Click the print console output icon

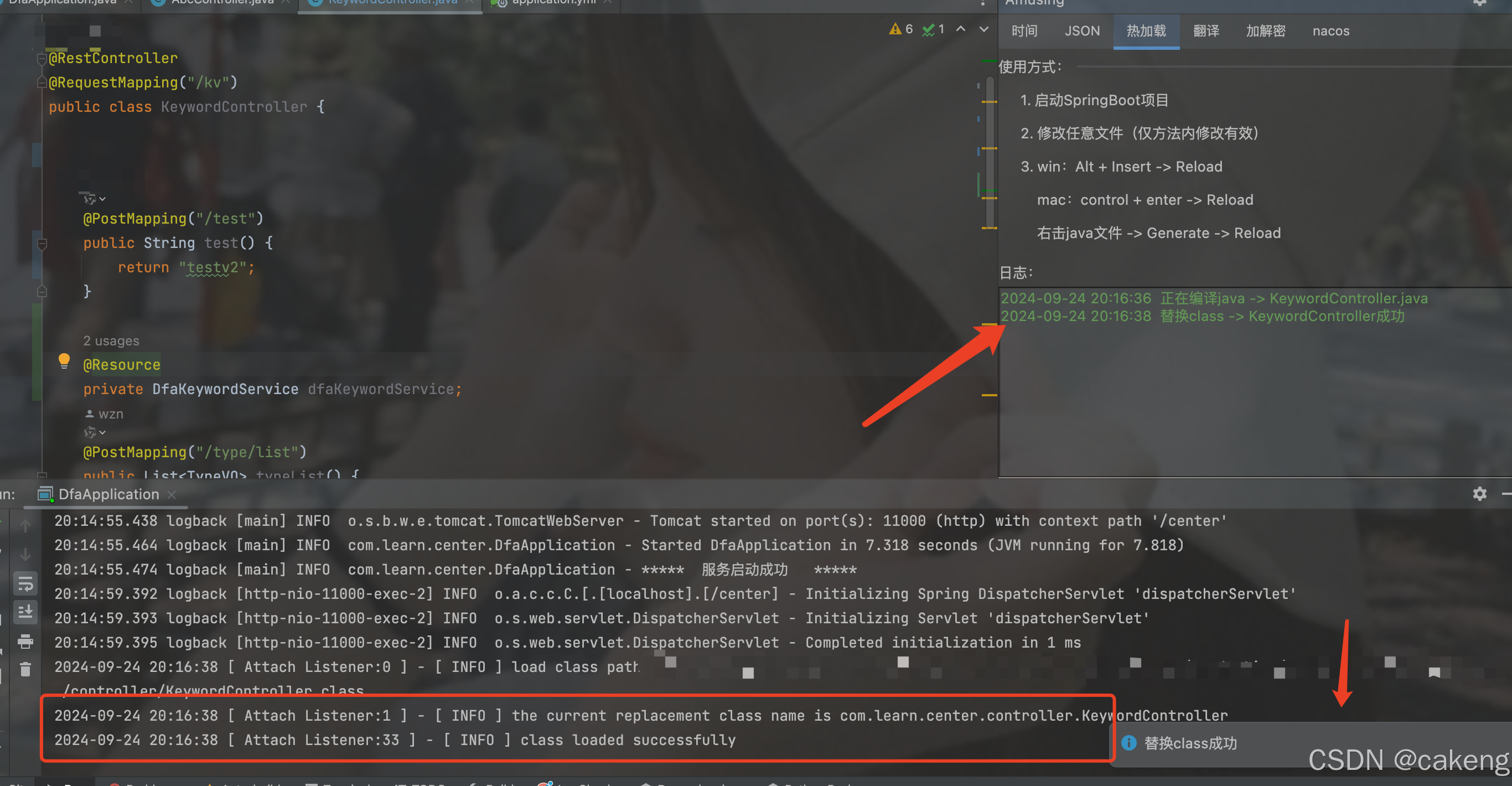tap(25, 641)
